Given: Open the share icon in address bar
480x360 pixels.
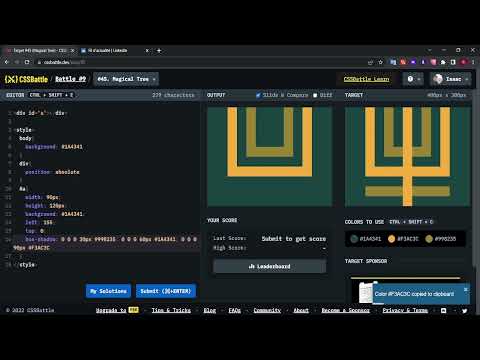Looking at the screenshot, I should (x=370, y=62).
